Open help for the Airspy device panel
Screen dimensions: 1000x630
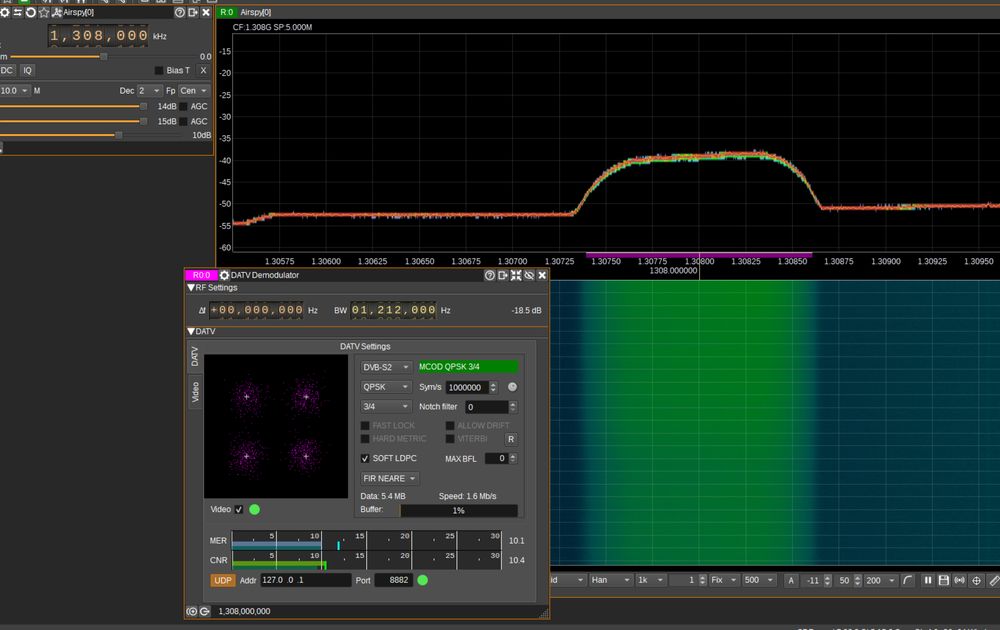pos(180,12)
